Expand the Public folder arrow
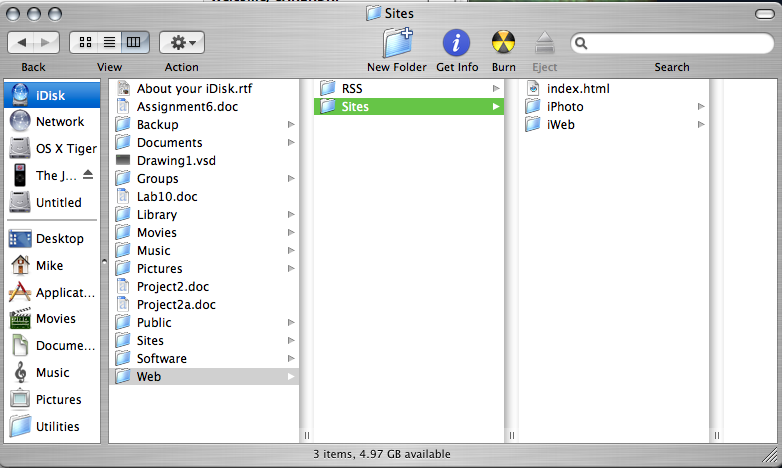 [x=291, y=322]
